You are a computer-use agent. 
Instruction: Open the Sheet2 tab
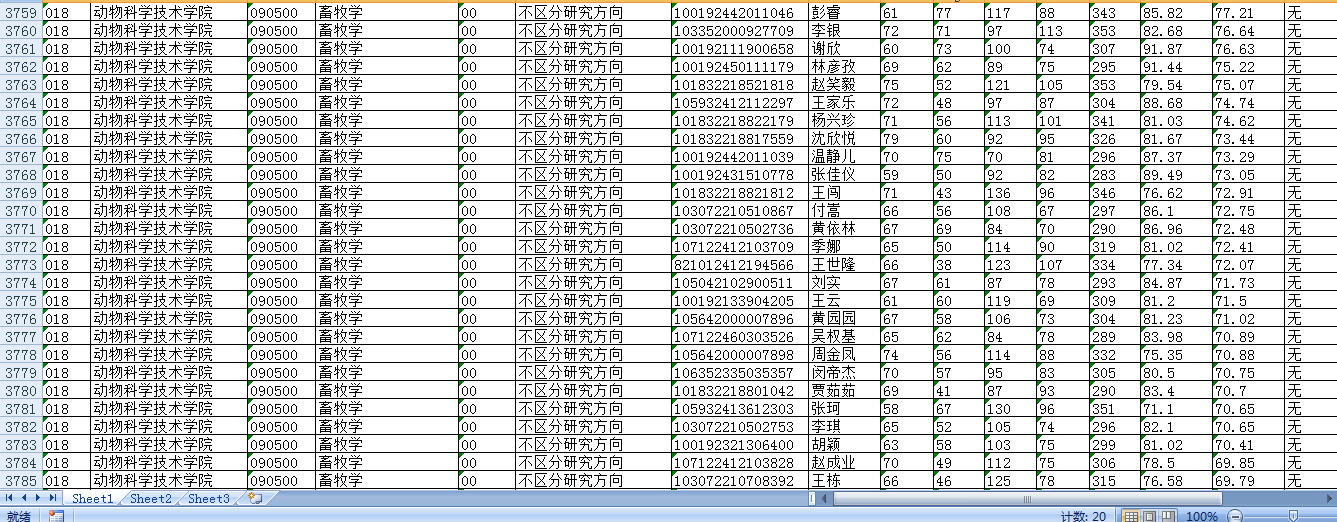click(150, 498)
